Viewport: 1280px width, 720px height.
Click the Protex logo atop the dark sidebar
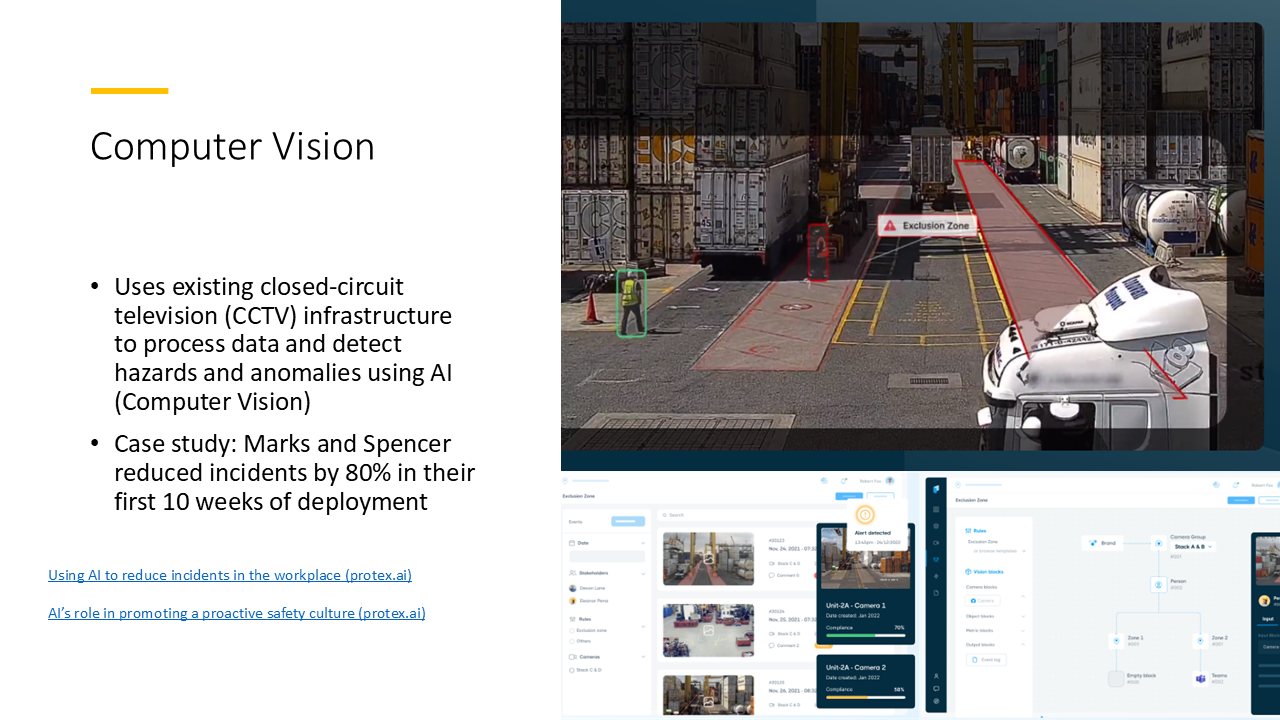[936, 489]
